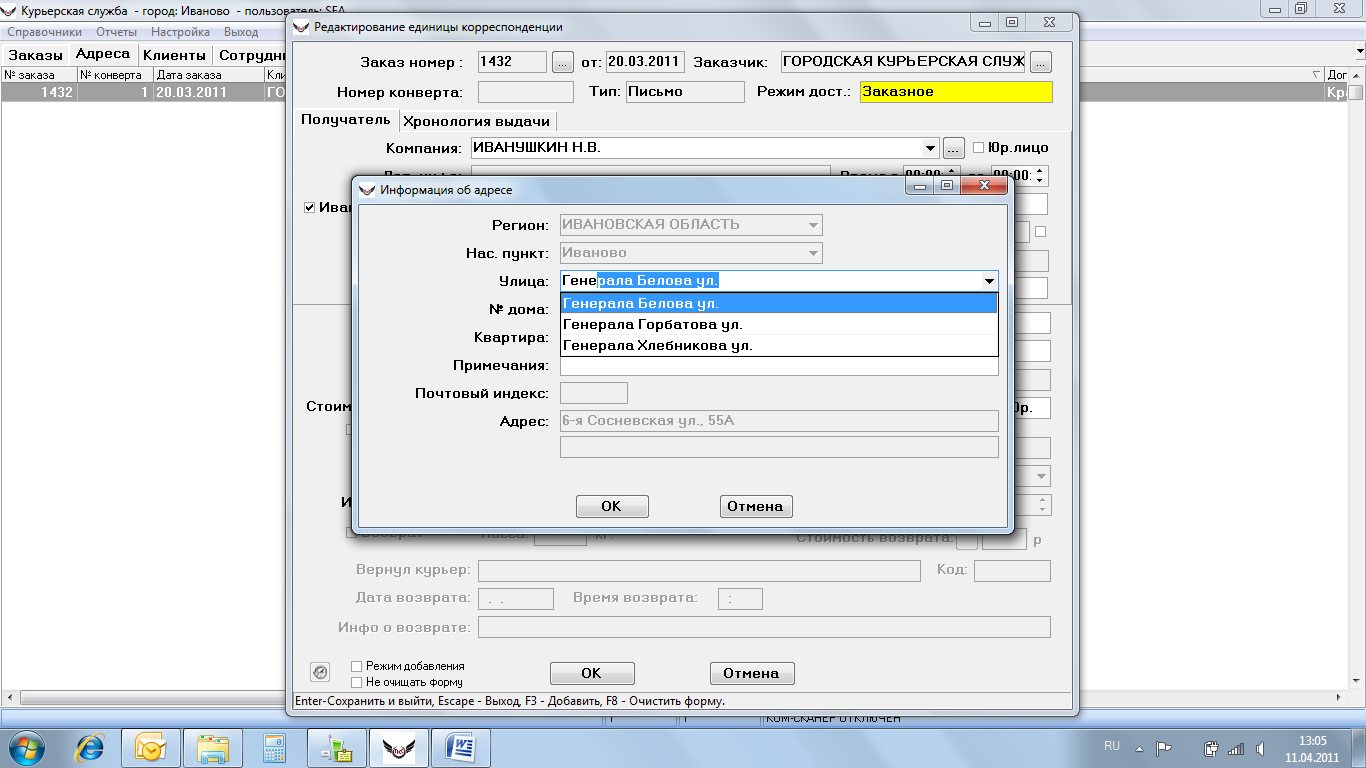This screenshot has height=768, width=1366.
Task: Click the ellipsis button next to Компания
Action: click(x=954, y=148)
